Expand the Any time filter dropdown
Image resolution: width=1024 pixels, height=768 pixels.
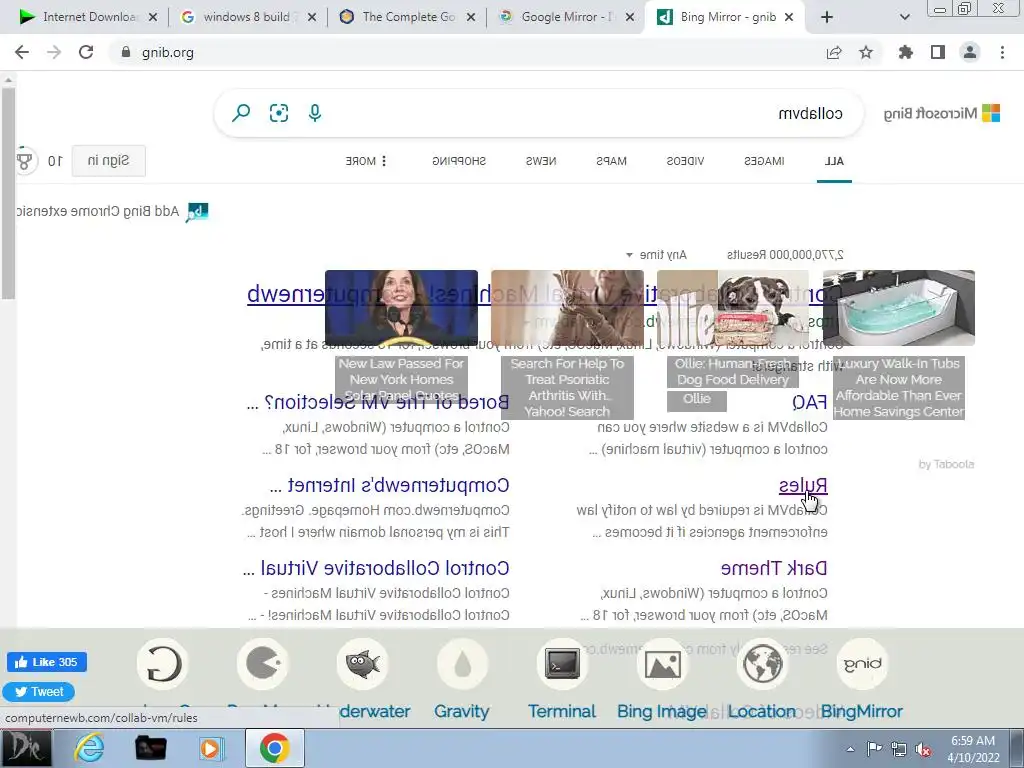click(x=656, y=255)
